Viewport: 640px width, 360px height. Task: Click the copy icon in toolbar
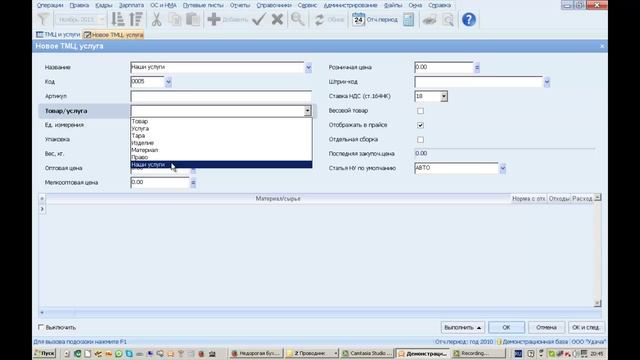pyautogui.click(x=175, y=19)
